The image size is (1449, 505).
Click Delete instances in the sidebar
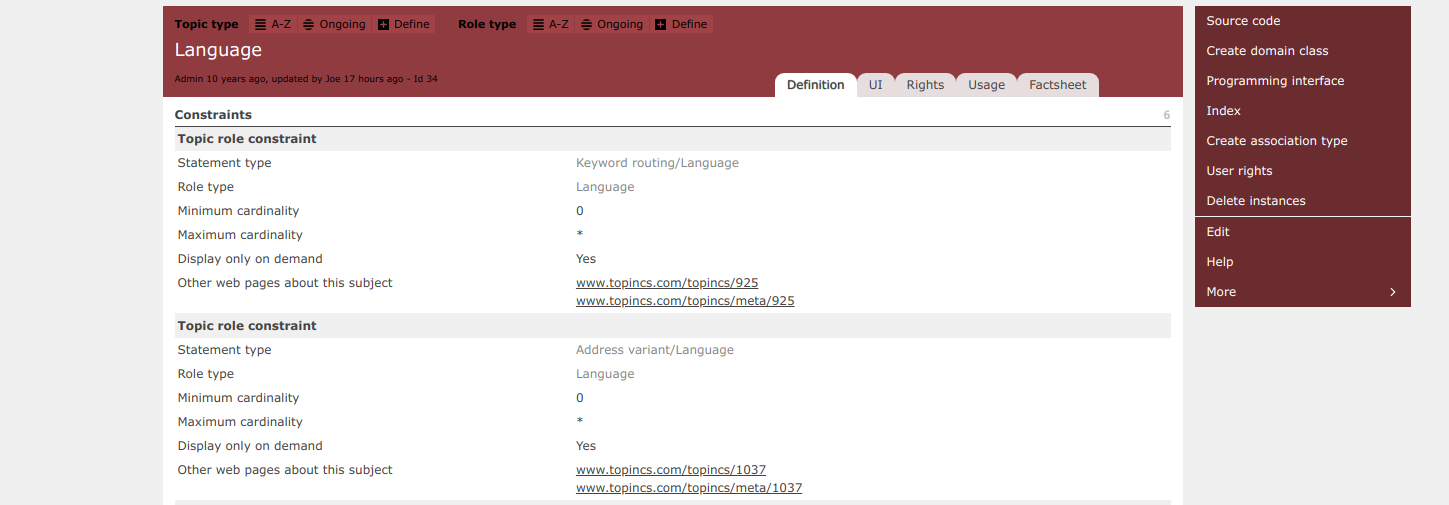pos(1255,201)
